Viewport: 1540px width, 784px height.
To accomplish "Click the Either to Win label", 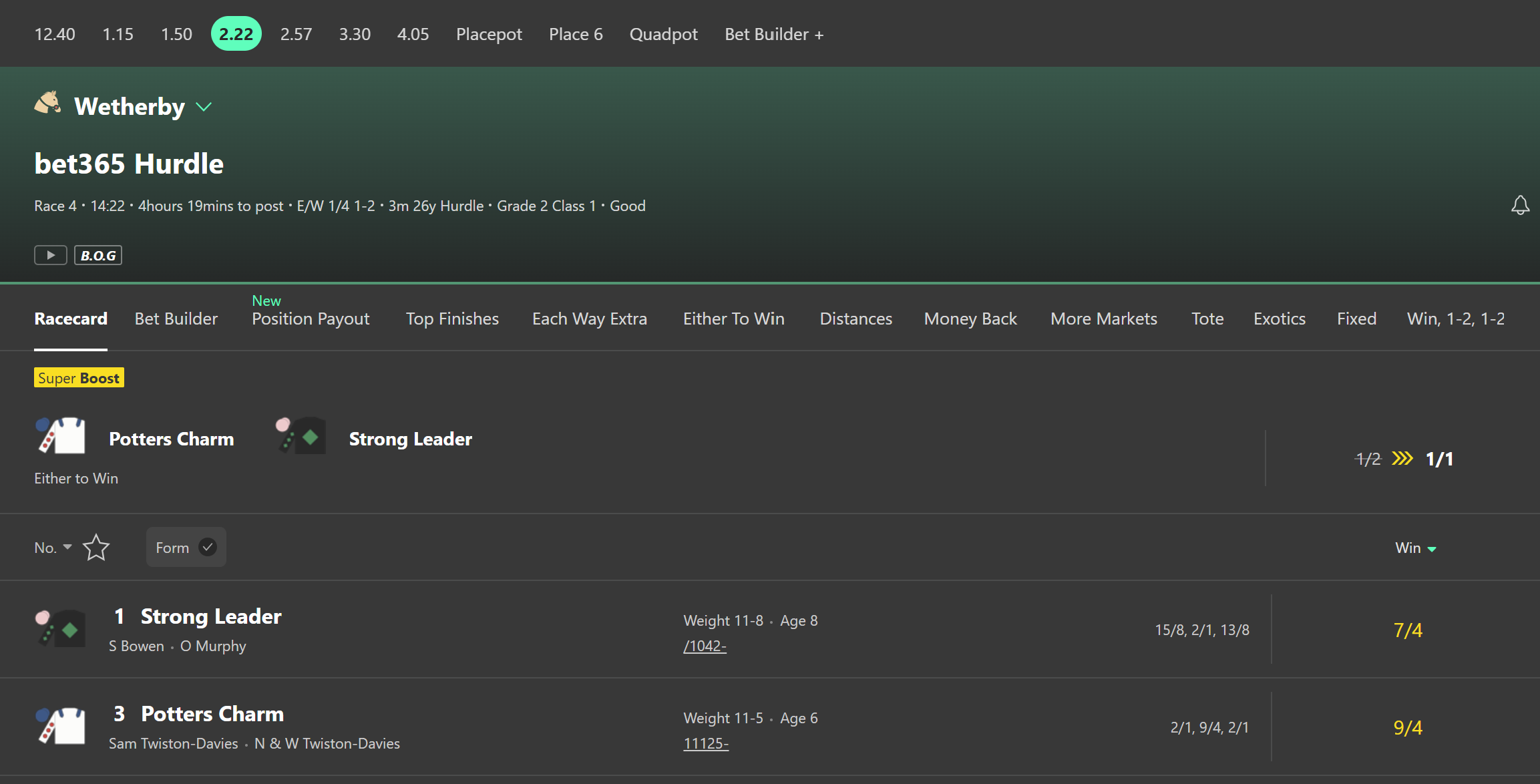I will (76, 478).
